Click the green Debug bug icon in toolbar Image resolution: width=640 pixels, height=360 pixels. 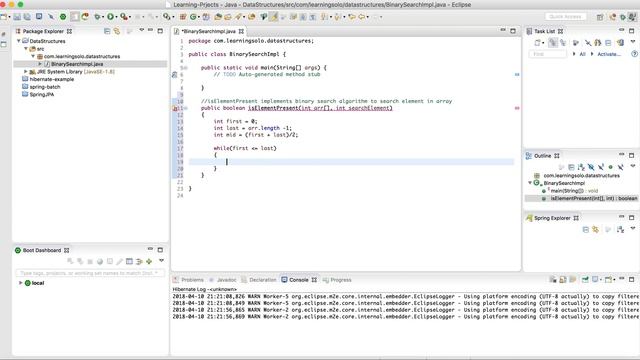97,17
